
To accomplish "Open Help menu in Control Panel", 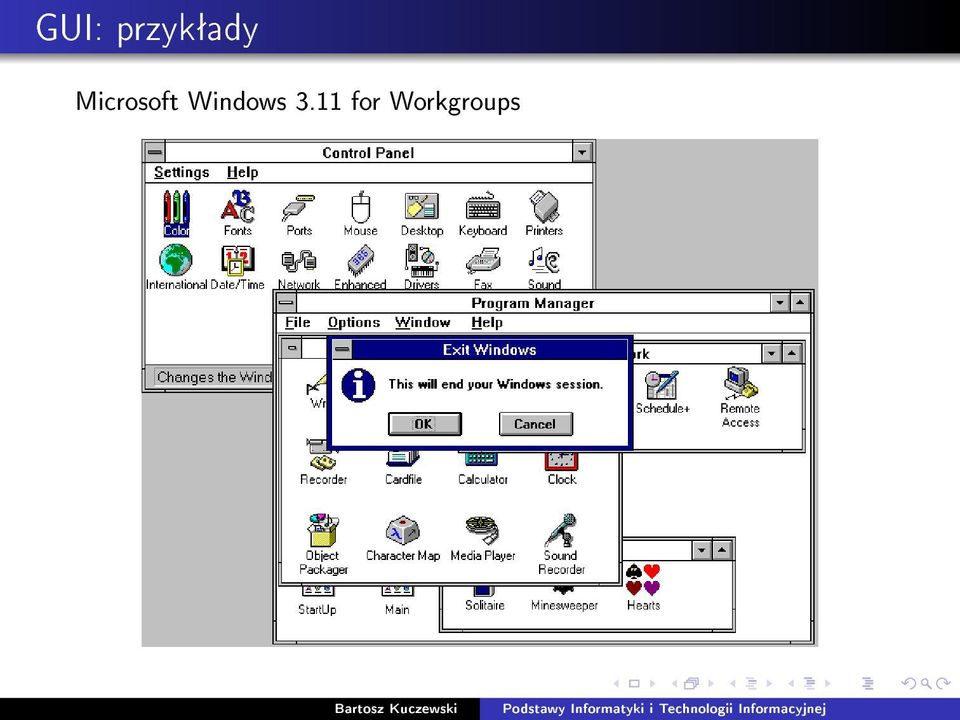I will click(x=242, y=172).
